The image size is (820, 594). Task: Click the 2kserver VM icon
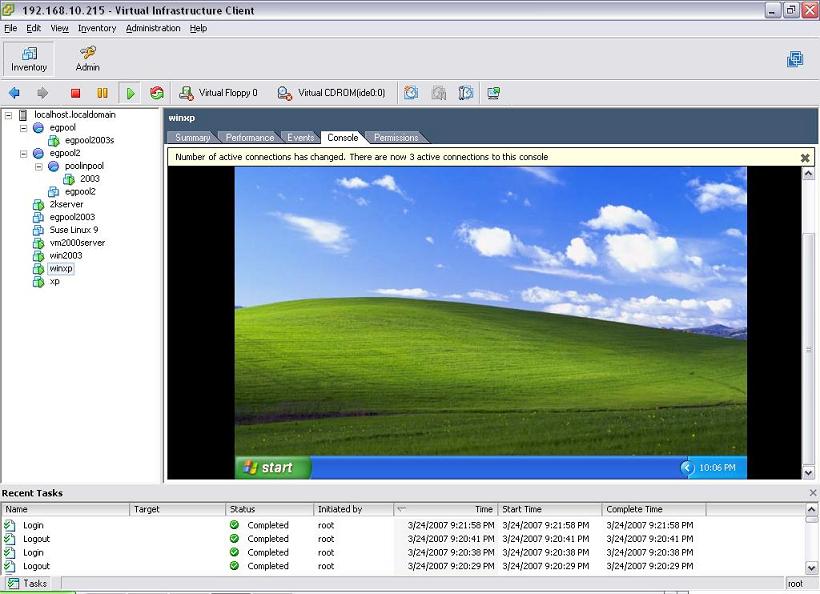[x=38, y=204]
